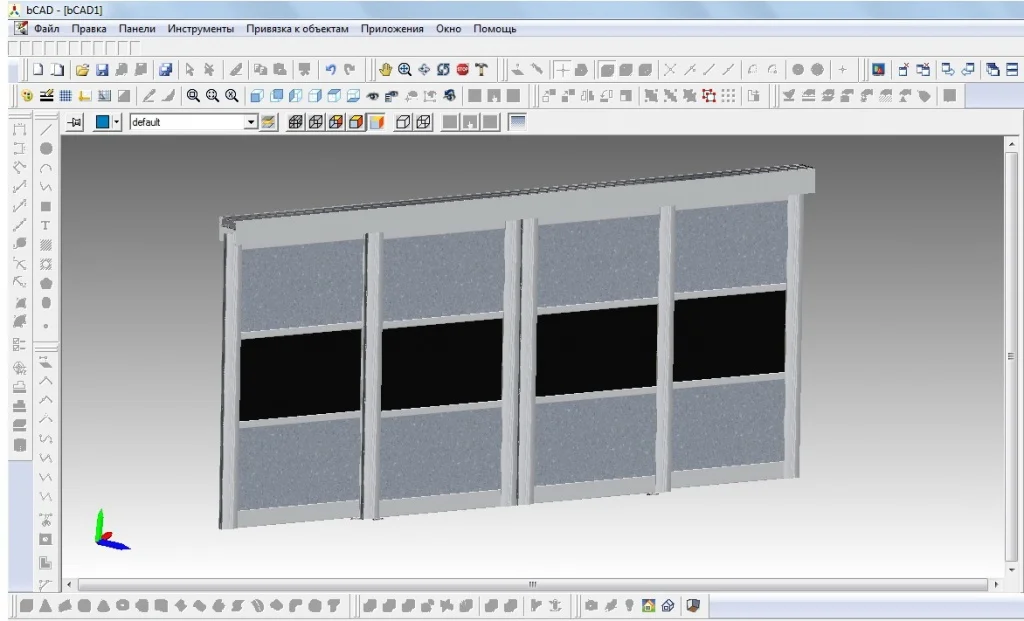This screenshot has width=1024, height=621.
Task: Click the horizontal scrollbar left arrow
Action: tap(69, 584)
